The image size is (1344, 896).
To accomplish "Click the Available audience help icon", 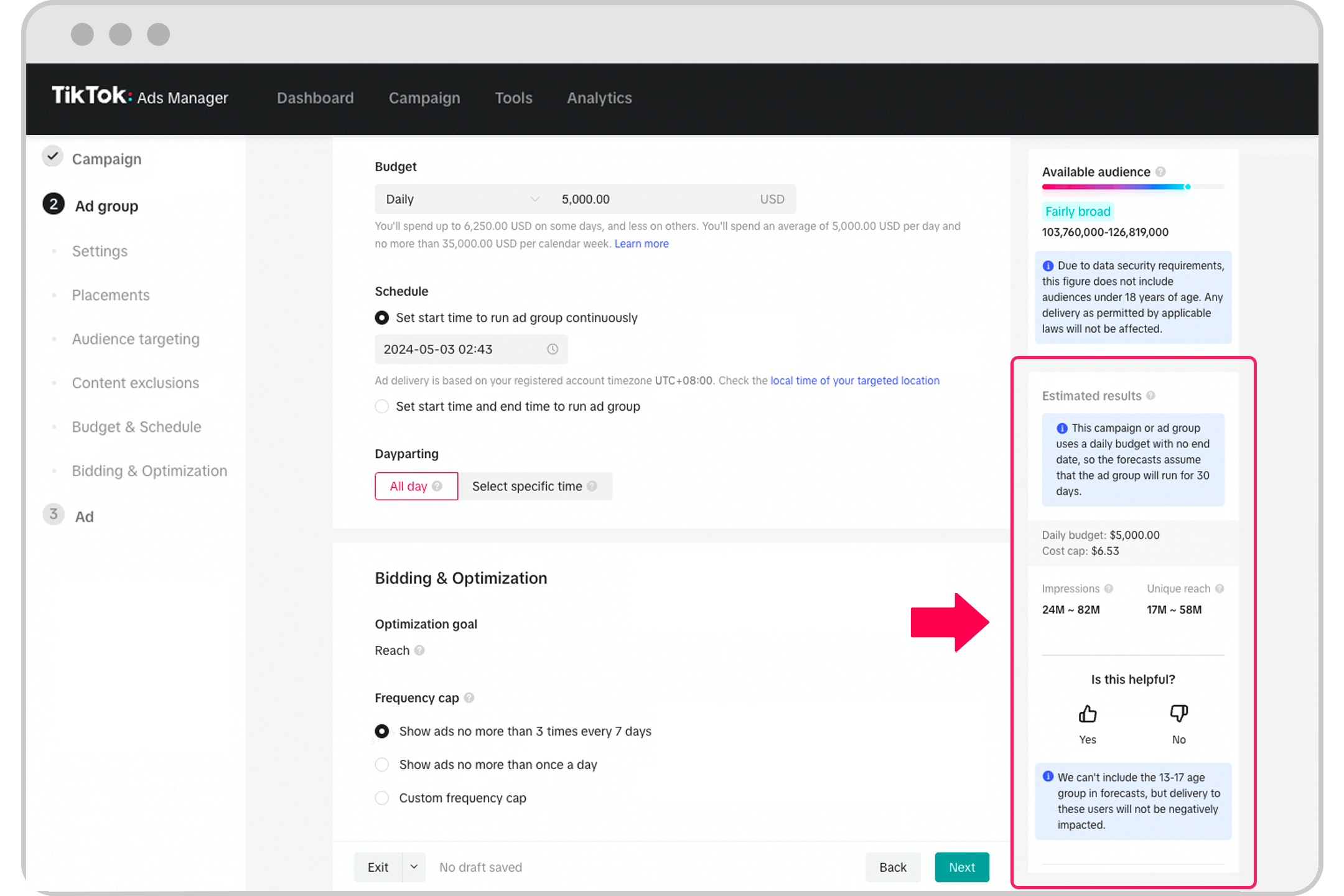I will (x=1160, y=172).
